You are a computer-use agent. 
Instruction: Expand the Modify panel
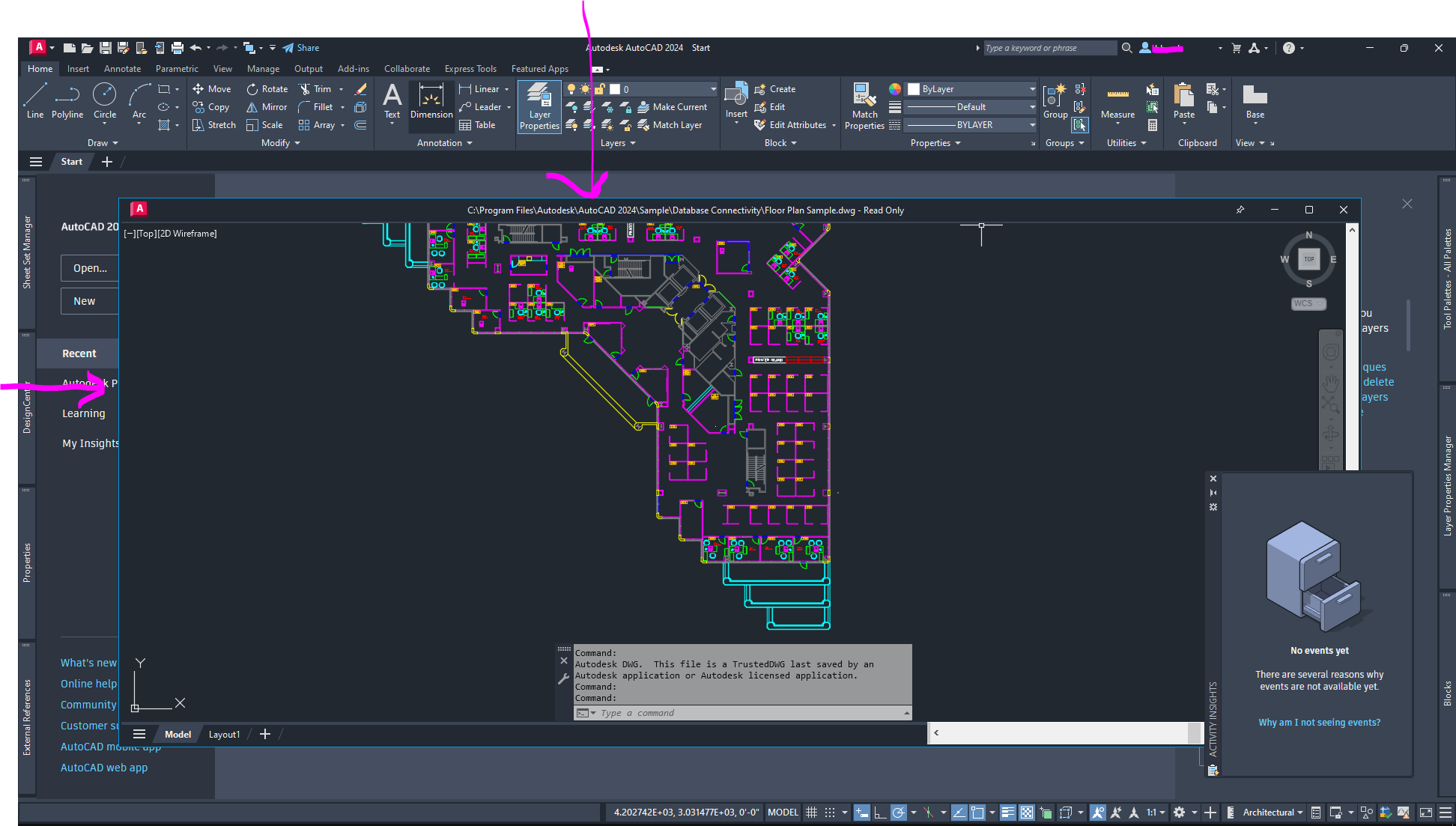pos(280,143)
